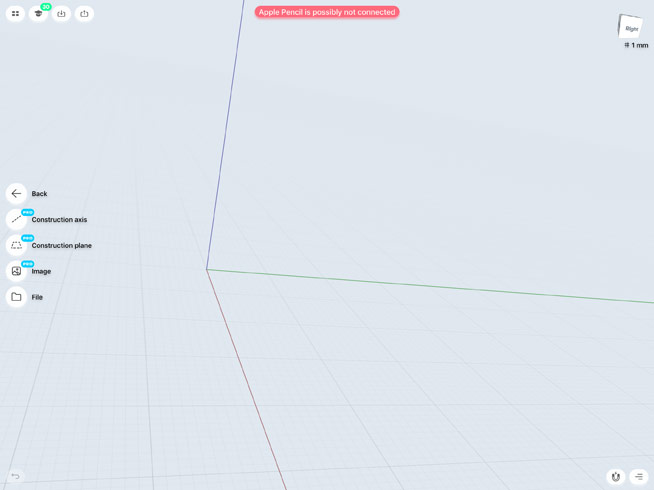Tap the undo arrow button
Image resolution: width=654 pixels, height=490 pixels.
pyautogui.click(x=15, y=476)
